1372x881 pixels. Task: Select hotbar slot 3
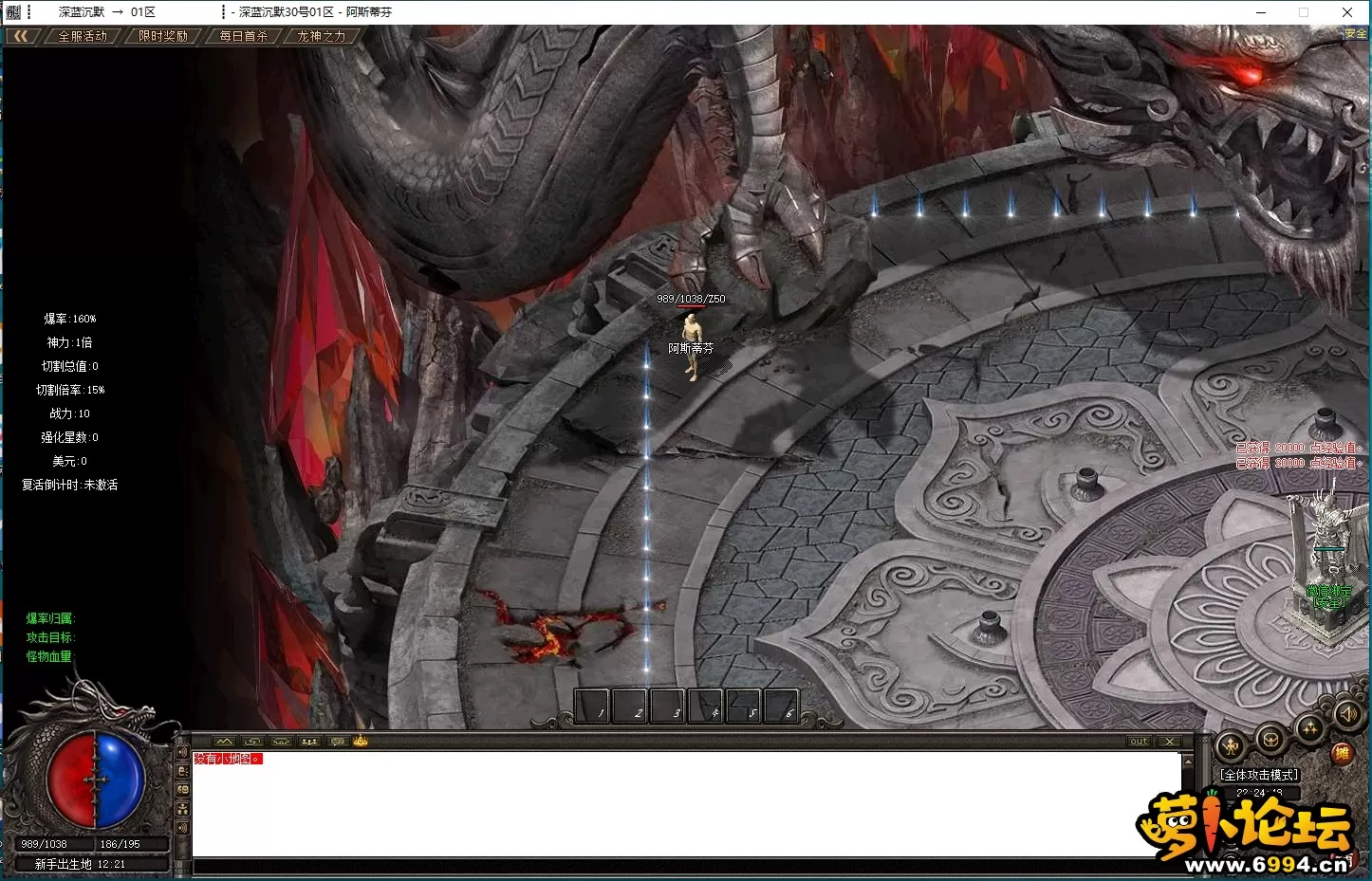(x=668, y=707)
